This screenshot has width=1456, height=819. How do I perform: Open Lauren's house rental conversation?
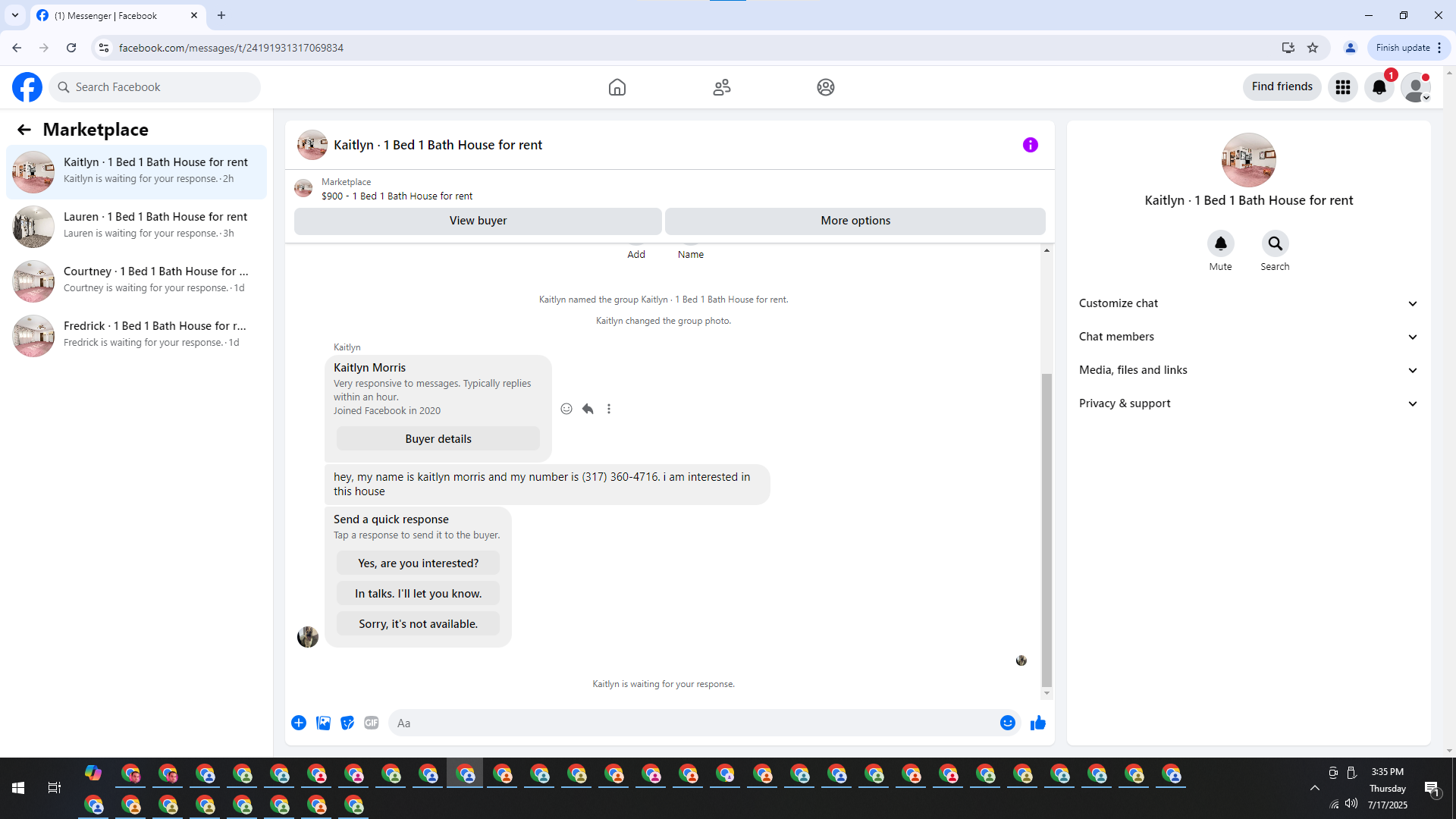pyautogui.click(x=136, y=225)
